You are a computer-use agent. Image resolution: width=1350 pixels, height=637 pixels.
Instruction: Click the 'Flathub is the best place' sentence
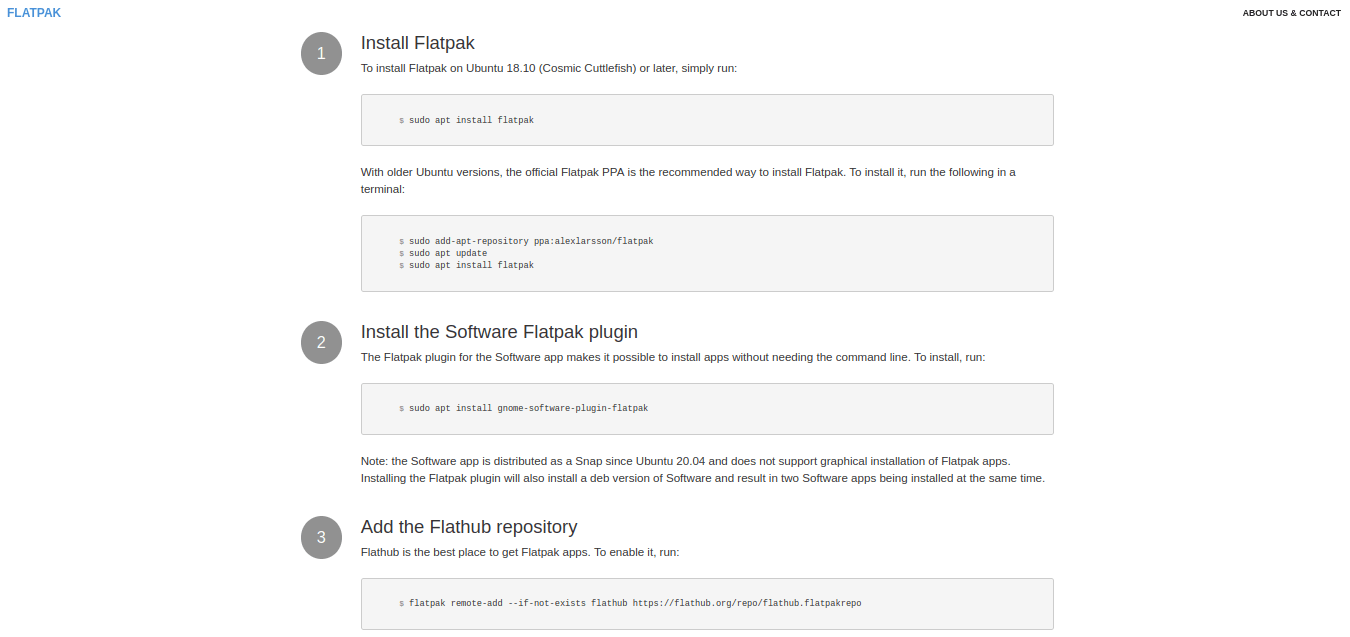pos(519,552)
